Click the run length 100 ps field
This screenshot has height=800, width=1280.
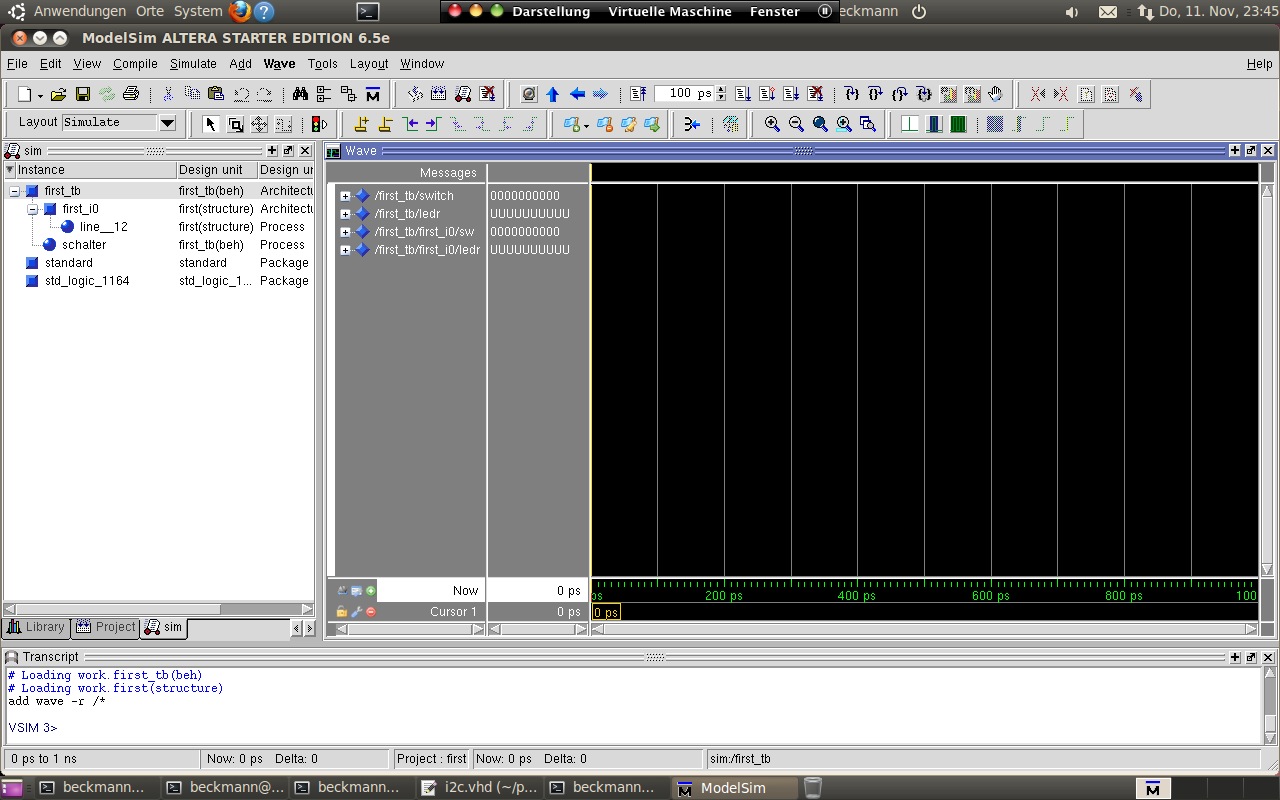[x=680, y=93]
